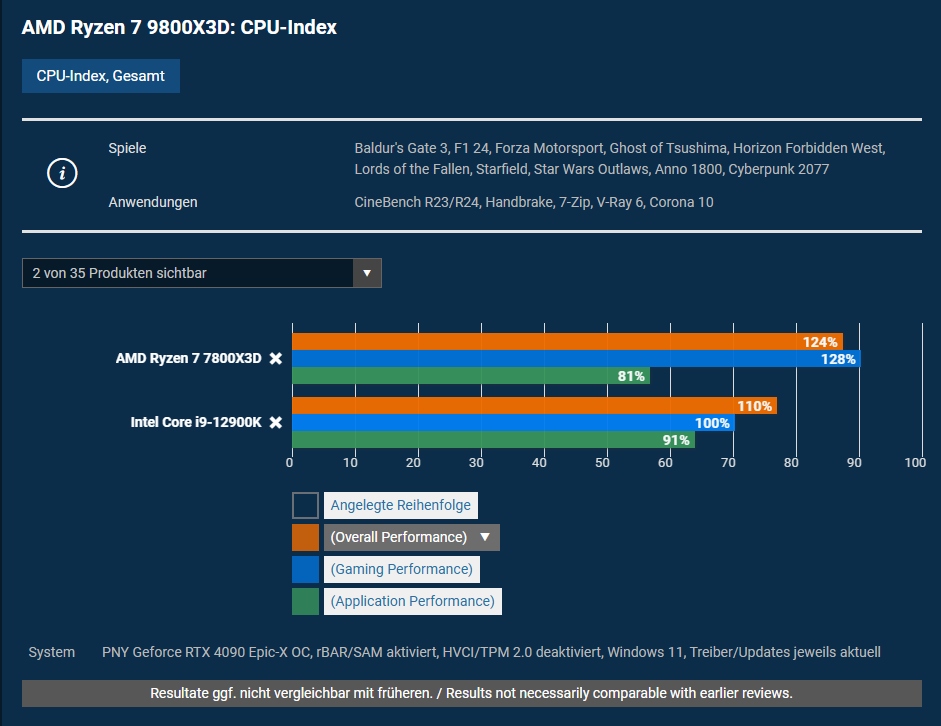Remove Intel Core i9-12900K with its X icon
941x726 pixels.
(x=276, y=422)
